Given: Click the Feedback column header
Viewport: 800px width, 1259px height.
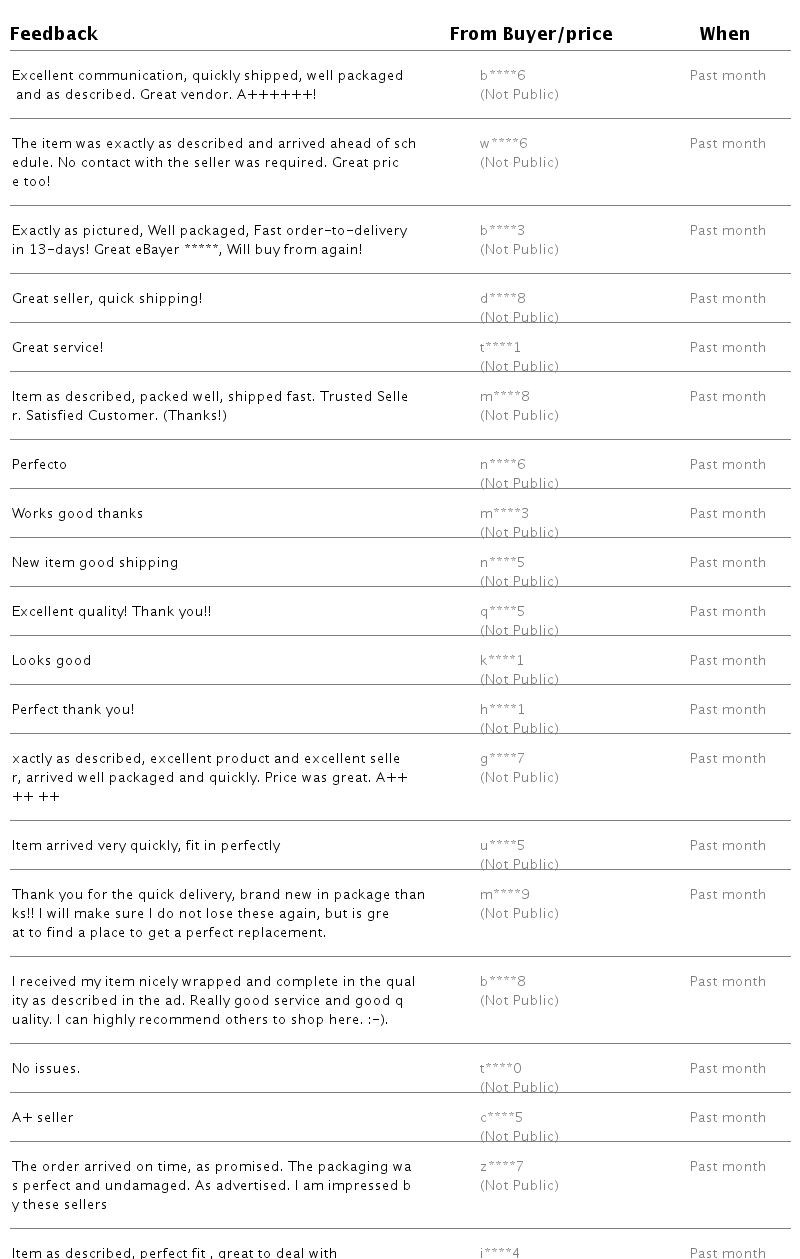Looking at the screenshot, I should point(54,34).
